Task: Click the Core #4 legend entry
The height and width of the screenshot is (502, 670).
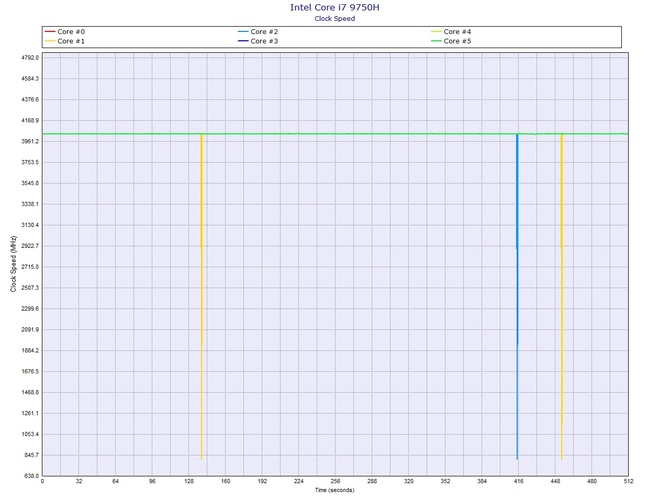Action: [x=451, y=32]
